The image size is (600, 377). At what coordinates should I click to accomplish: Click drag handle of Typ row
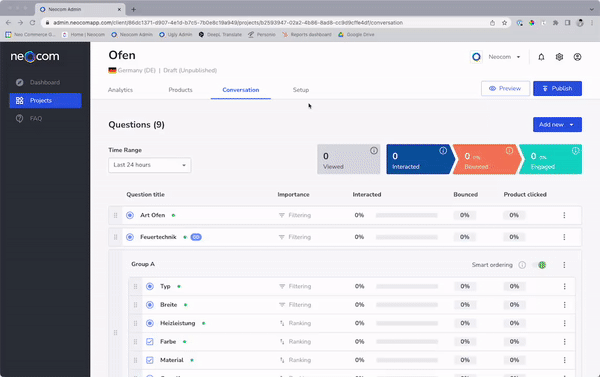point(135,286)
